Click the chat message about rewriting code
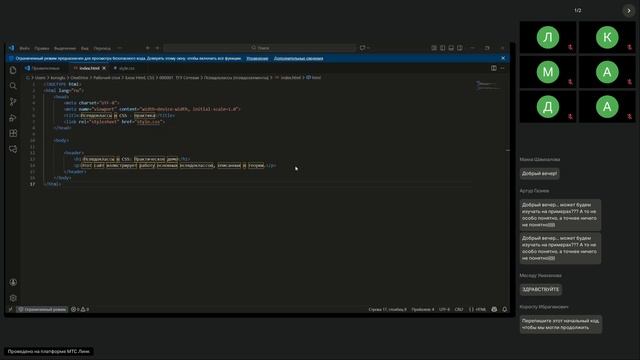The width and height of the screenshot is (640, 360). [x=560, y=324]
